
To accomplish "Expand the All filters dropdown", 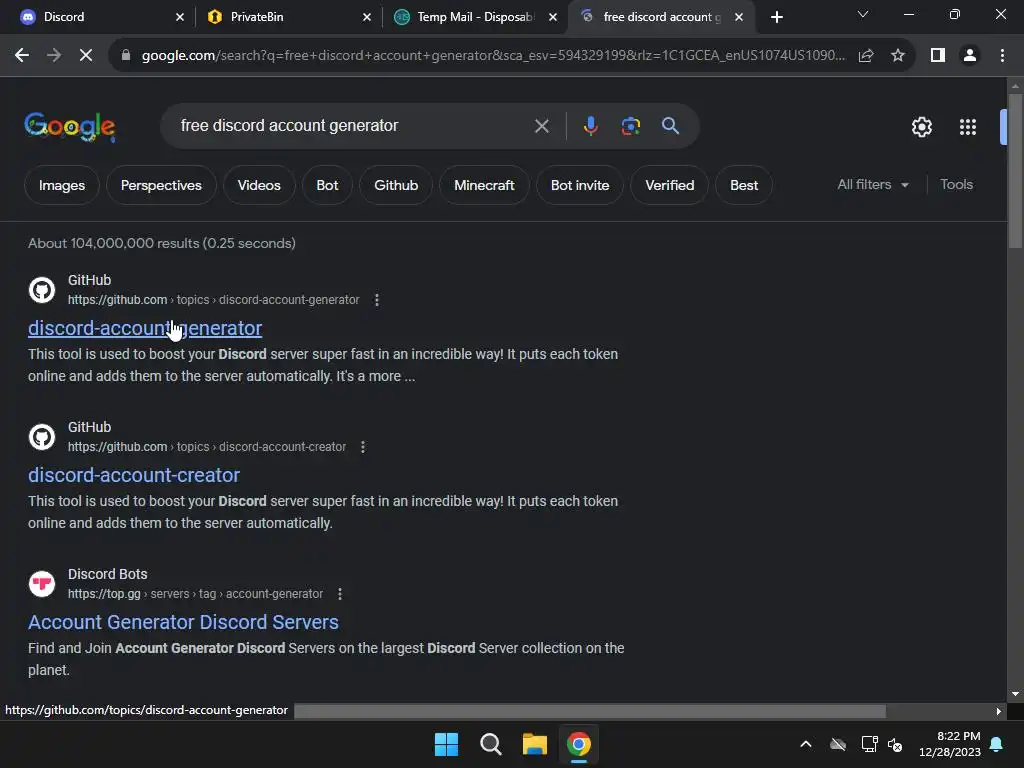I will tap(873, 185).
